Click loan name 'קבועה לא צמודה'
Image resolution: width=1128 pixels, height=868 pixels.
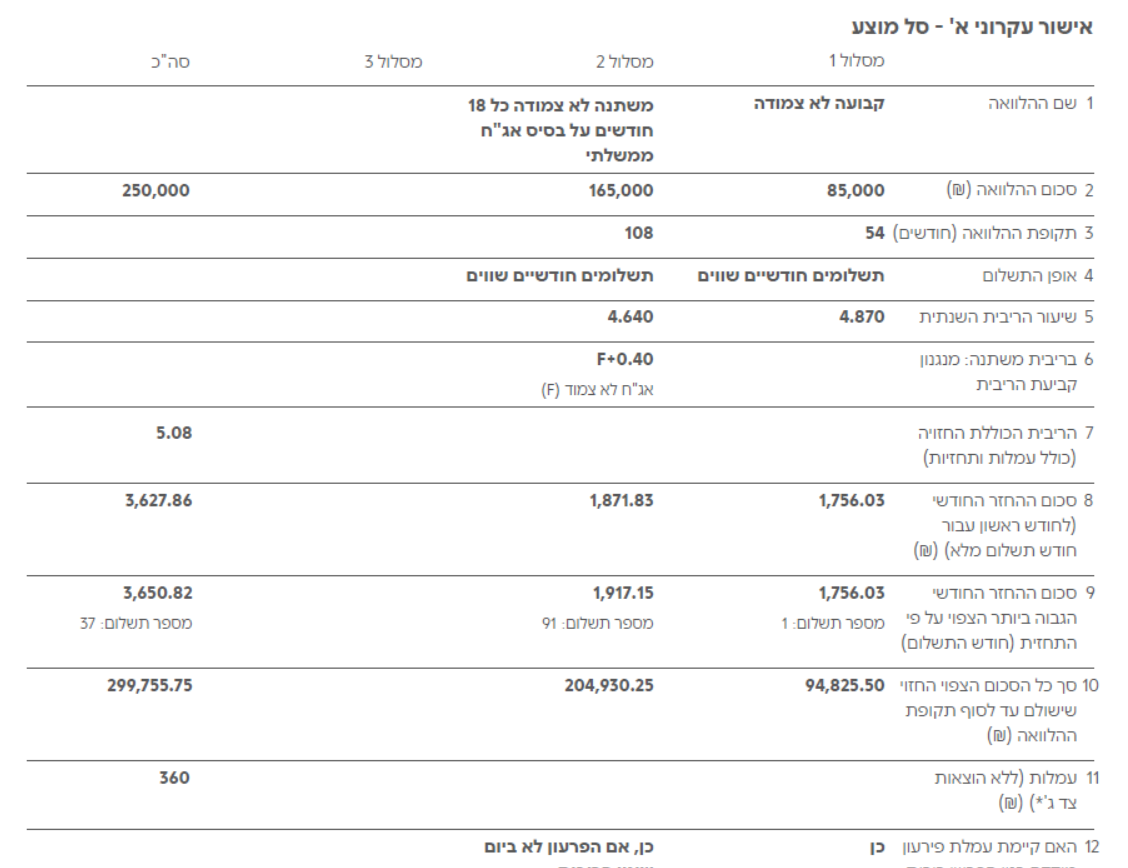click(x=820, y=104)
